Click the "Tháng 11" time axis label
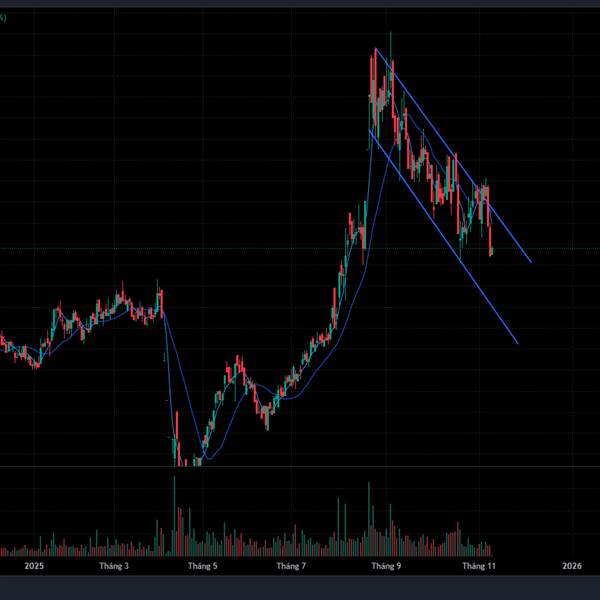This screenshot has width=600, height=600. 479,566
